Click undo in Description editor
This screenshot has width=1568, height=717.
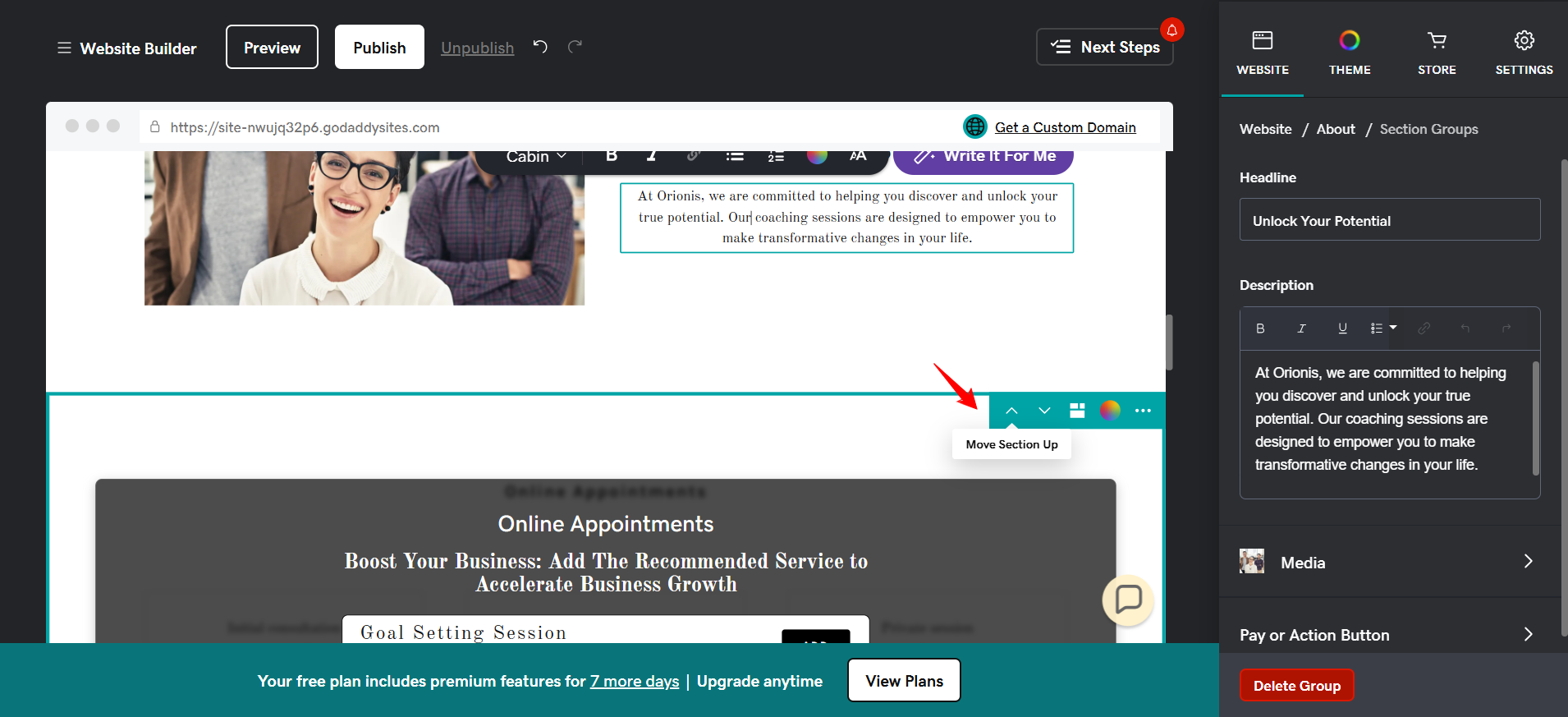click(1465, 329)
